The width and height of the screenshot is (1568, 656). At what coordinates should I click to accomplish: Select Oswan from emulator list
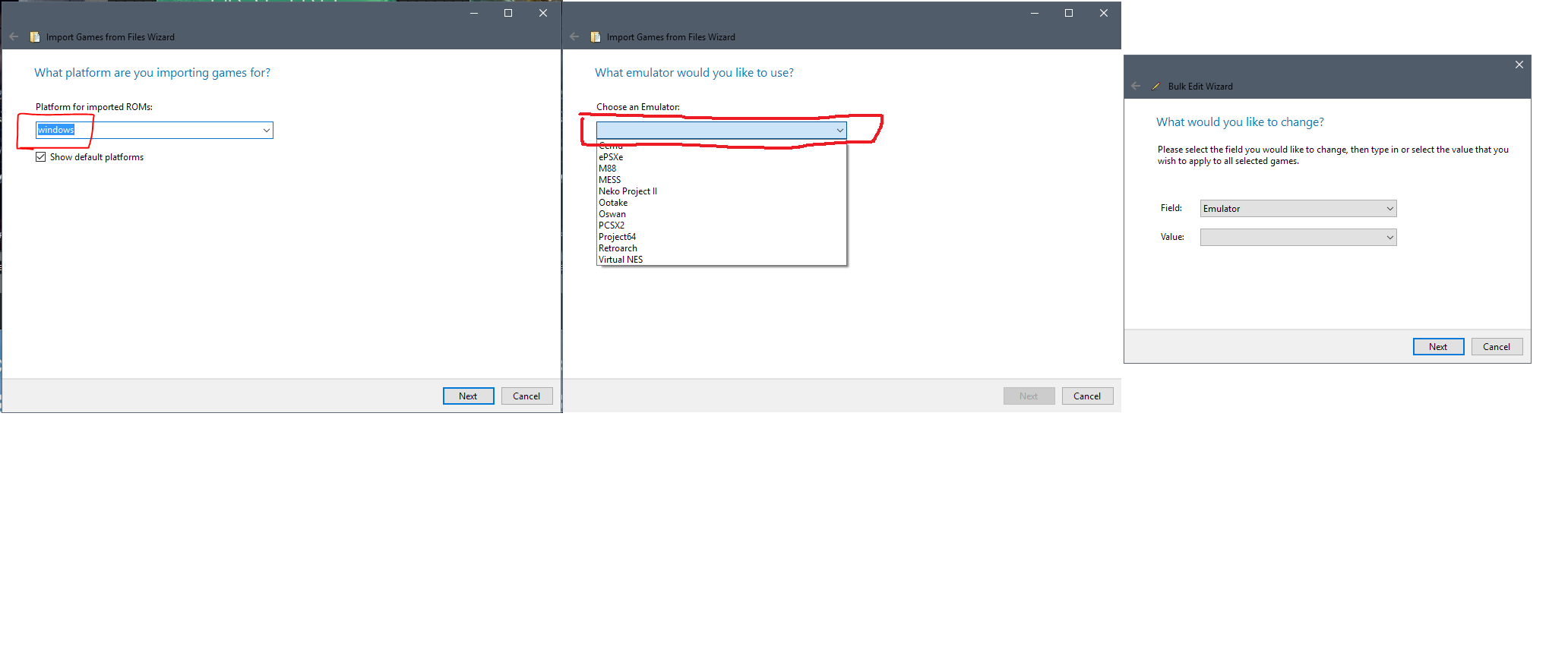point(721,214)
